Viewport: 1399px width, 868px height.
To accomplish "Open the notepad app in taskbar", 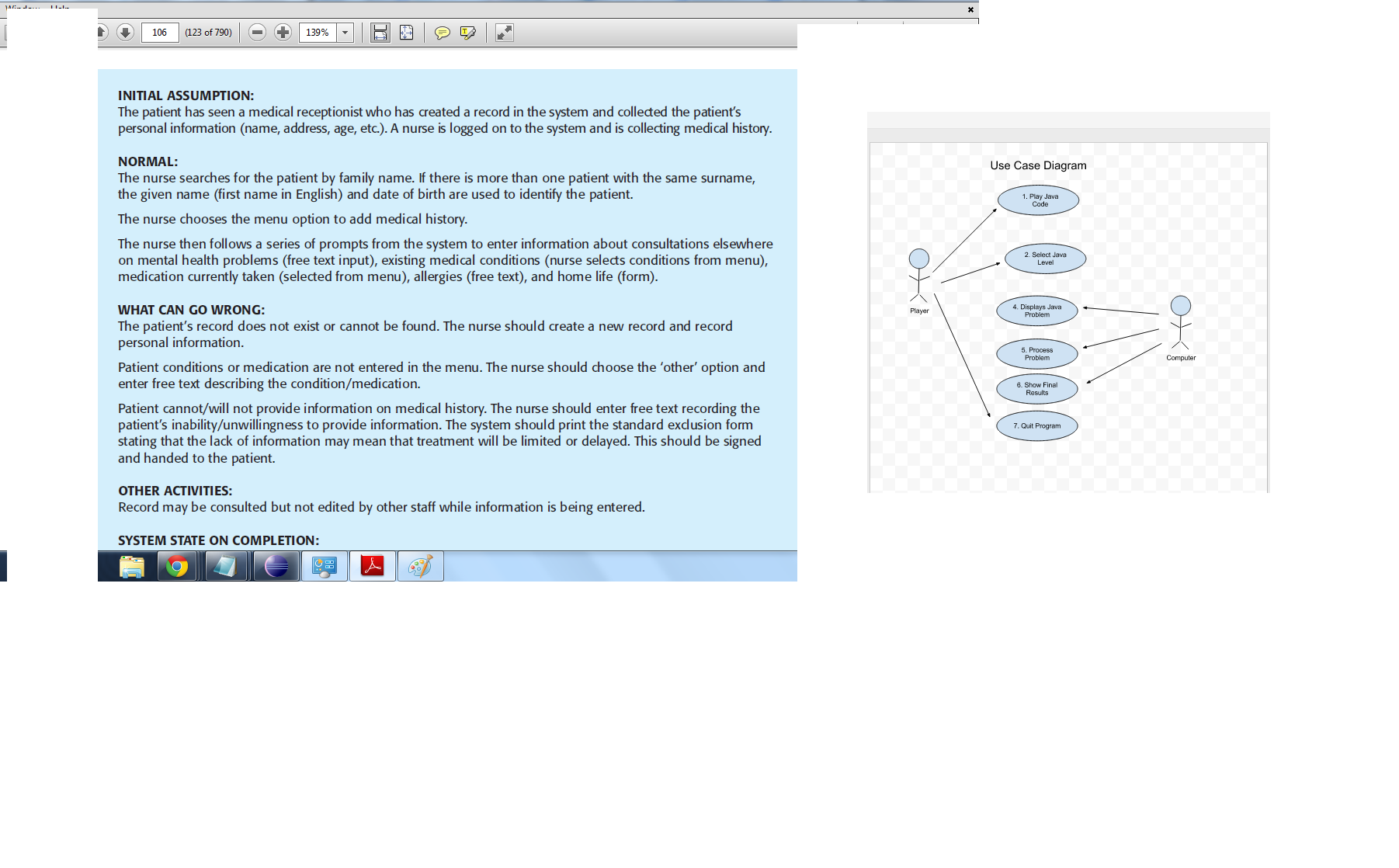I will tap(226, 567).
